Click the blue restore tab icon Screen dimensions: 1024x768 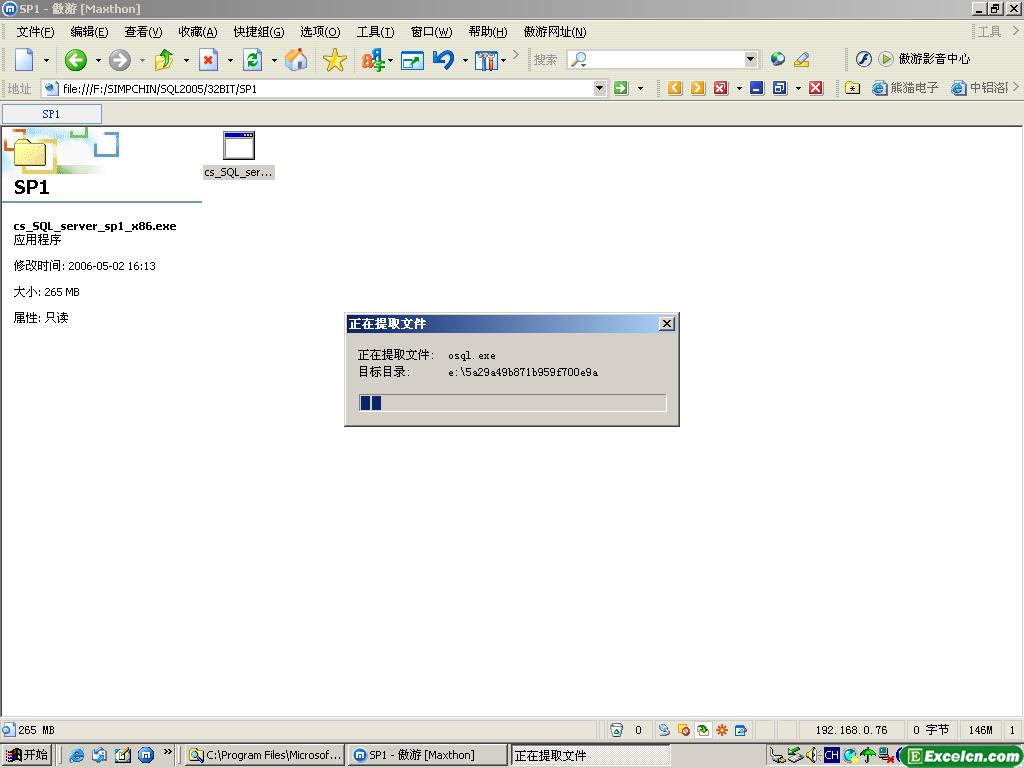780,88
